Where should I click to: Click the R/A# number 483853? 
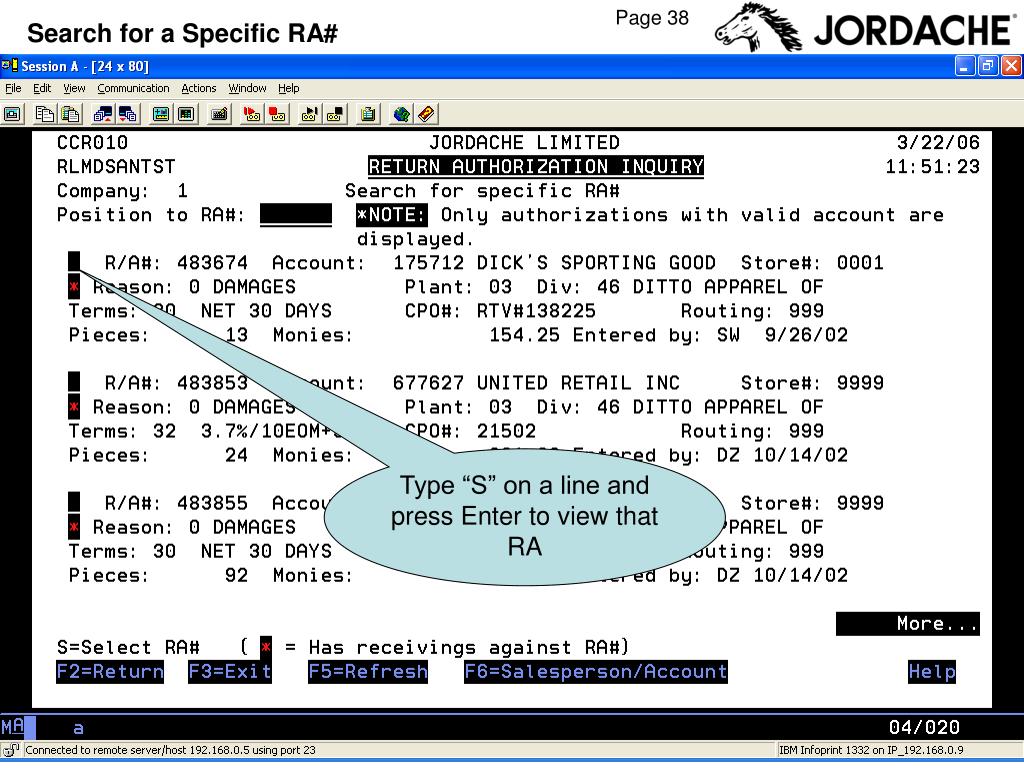212,383
